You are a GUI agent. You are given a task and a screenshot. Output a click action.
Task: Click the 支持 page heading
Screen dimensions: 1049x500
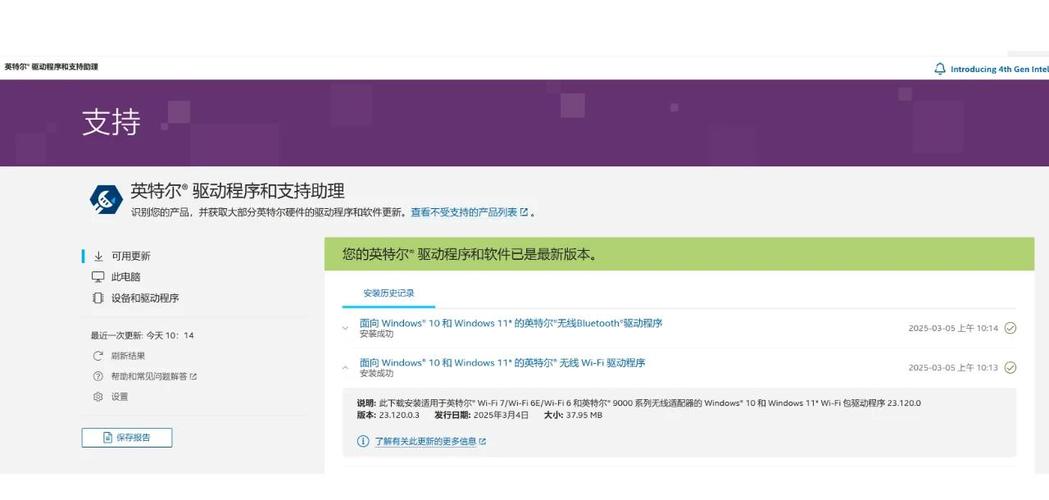point(111,122)
